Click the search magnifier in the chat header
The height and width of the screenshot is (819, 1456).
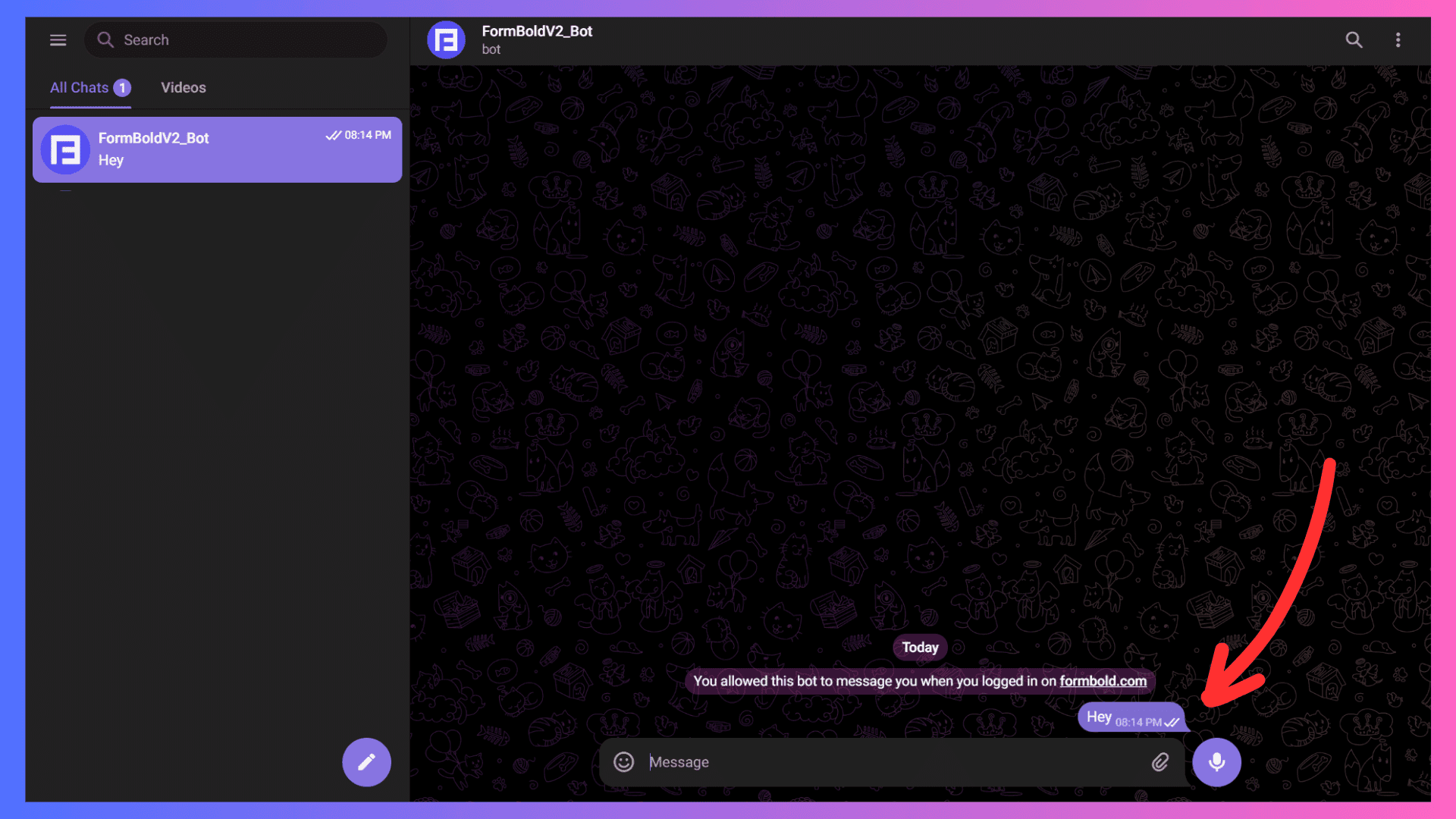(x=1354, y=40)
